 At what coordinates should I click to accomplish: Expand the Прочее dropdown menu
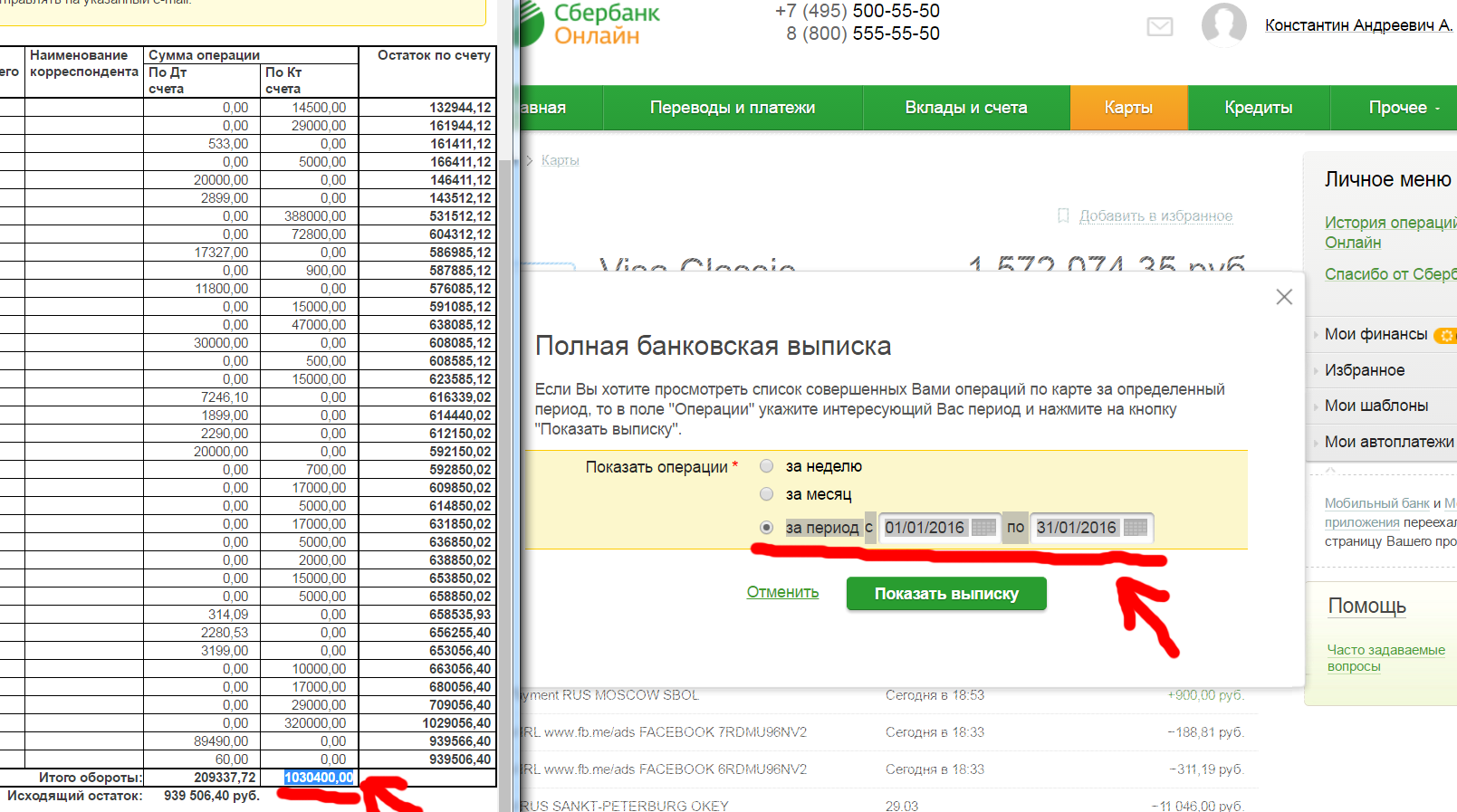coord(1403,108)
